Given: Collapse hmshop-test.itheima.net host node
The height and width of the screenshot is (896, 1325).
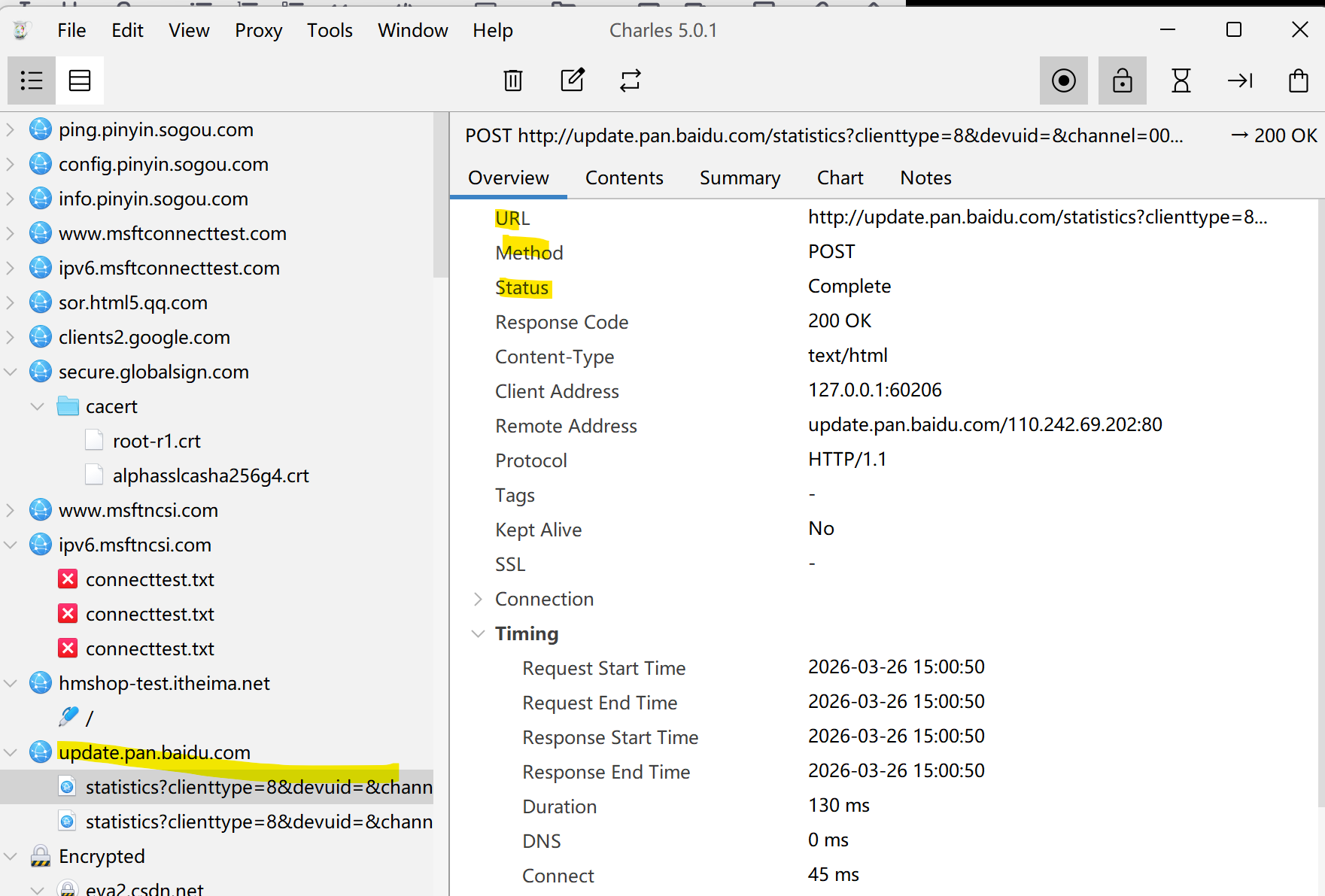Looking at the screenshot, I should [x=11, y=683].
